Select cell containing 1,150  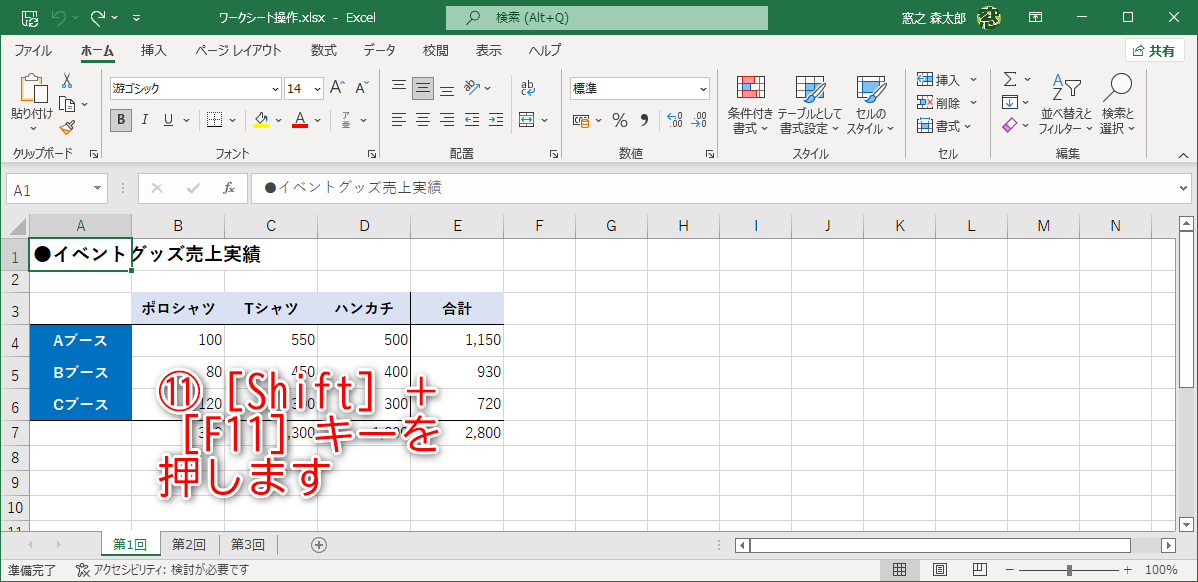pyautogui.click(x=457, y=341)
